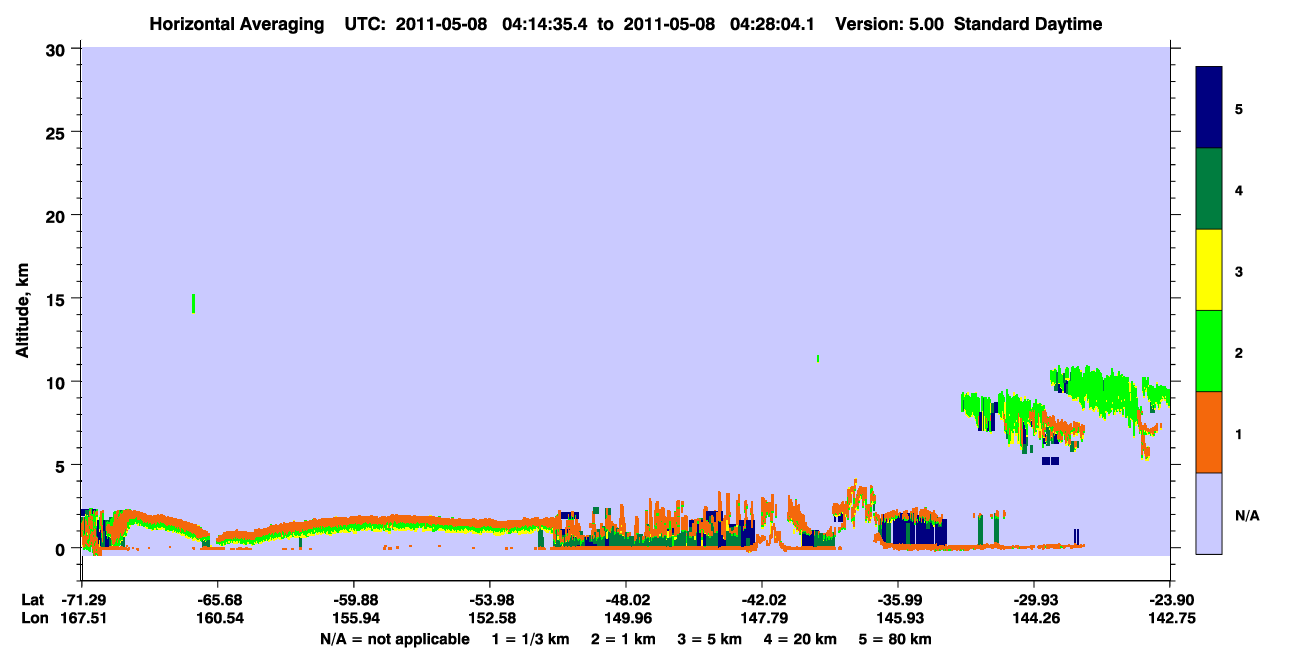The width and height of the screenshot is (1300, 667).
Task: Click the end time '04:28:04.1' in title
Action: point(773,24)
